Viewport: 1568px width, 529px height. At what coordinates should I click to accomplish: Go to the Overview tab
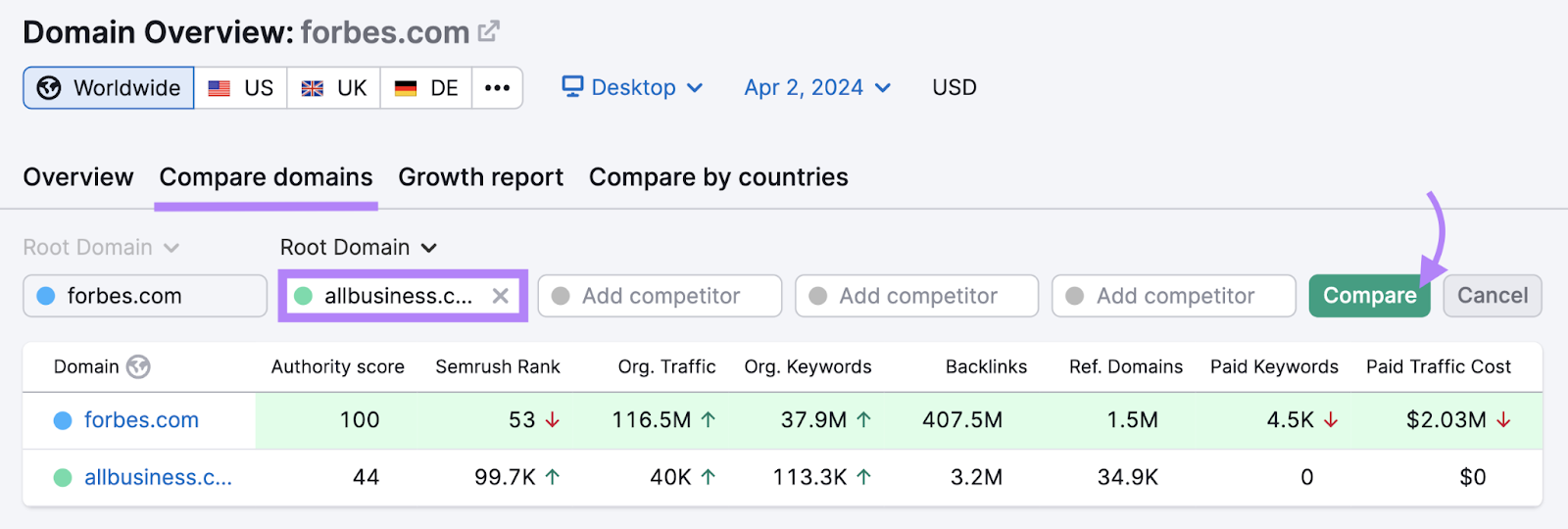pyautogui.click(x=78, y=177)
